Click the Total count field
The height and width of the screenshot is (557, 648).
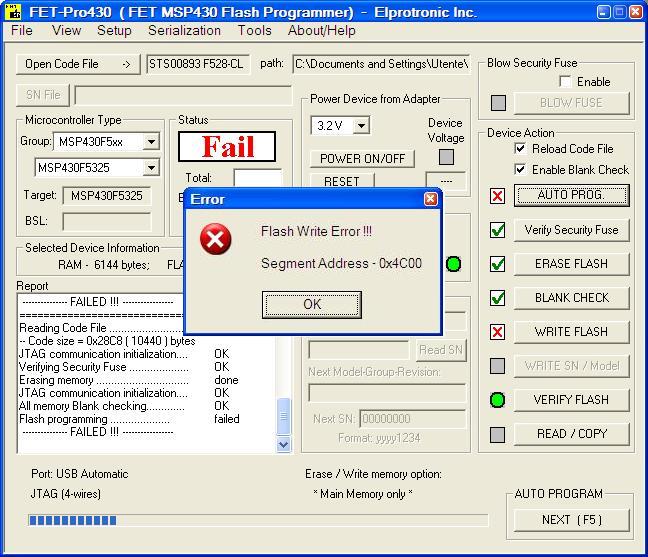(258, 178)
